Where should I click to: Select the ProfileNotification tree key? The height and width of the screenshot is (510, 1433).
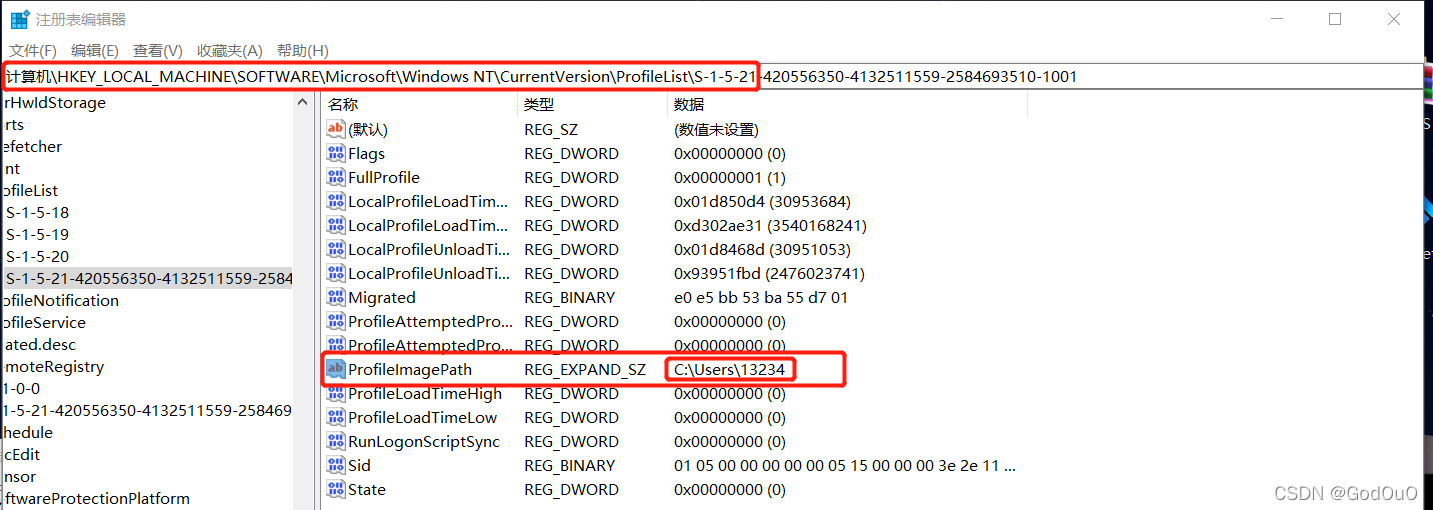(60, 300)
